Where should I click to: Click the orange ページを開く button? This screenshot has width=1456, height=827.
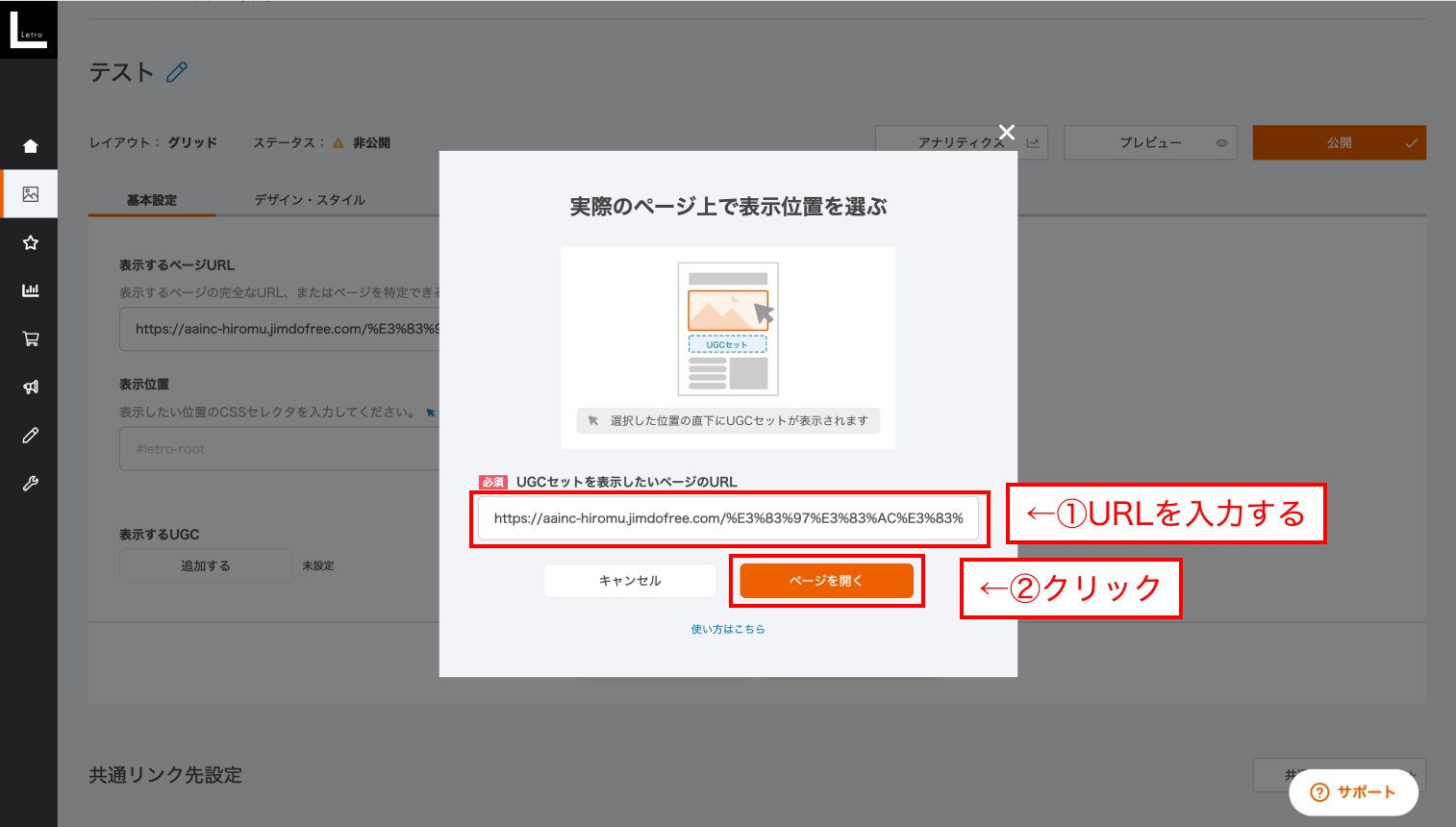coord(826,581)
